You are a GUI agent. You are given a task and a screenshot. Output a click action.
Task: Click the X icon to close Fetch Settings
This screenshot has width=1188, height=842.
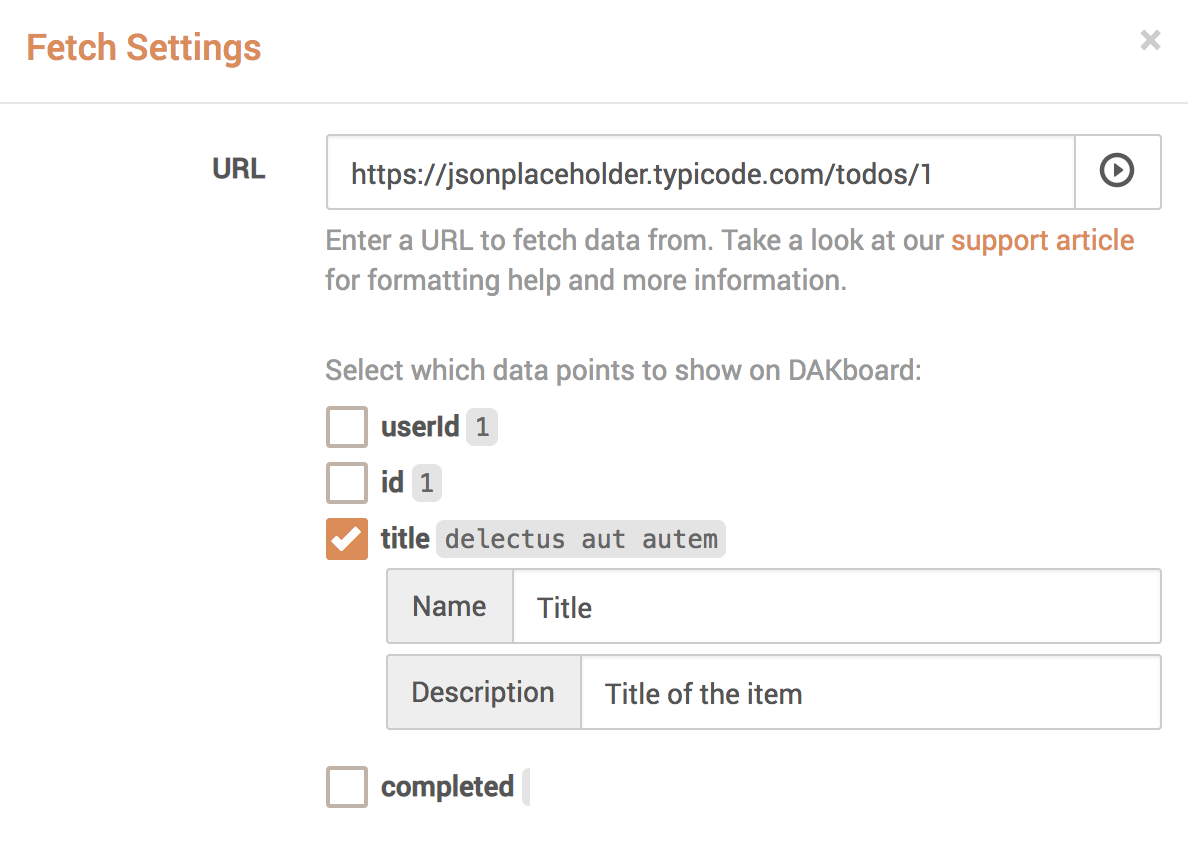tap(1150, 40)
